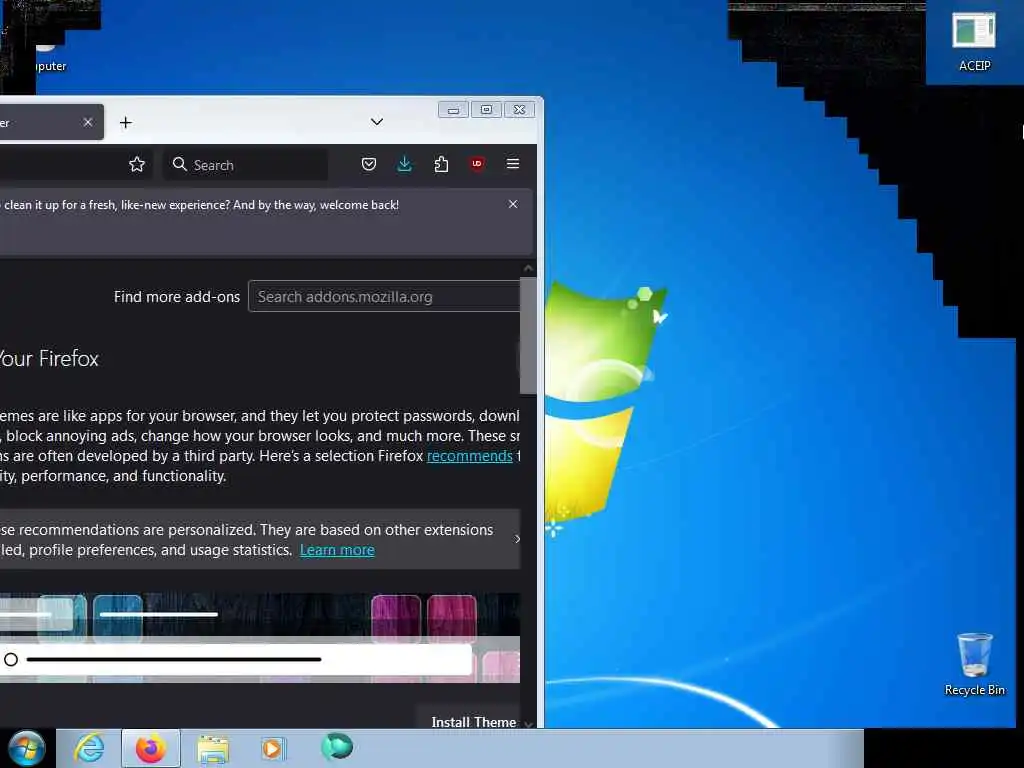Expand the list-all-tabs chevron
The image size is (1024, 768).
pos(377,121)
